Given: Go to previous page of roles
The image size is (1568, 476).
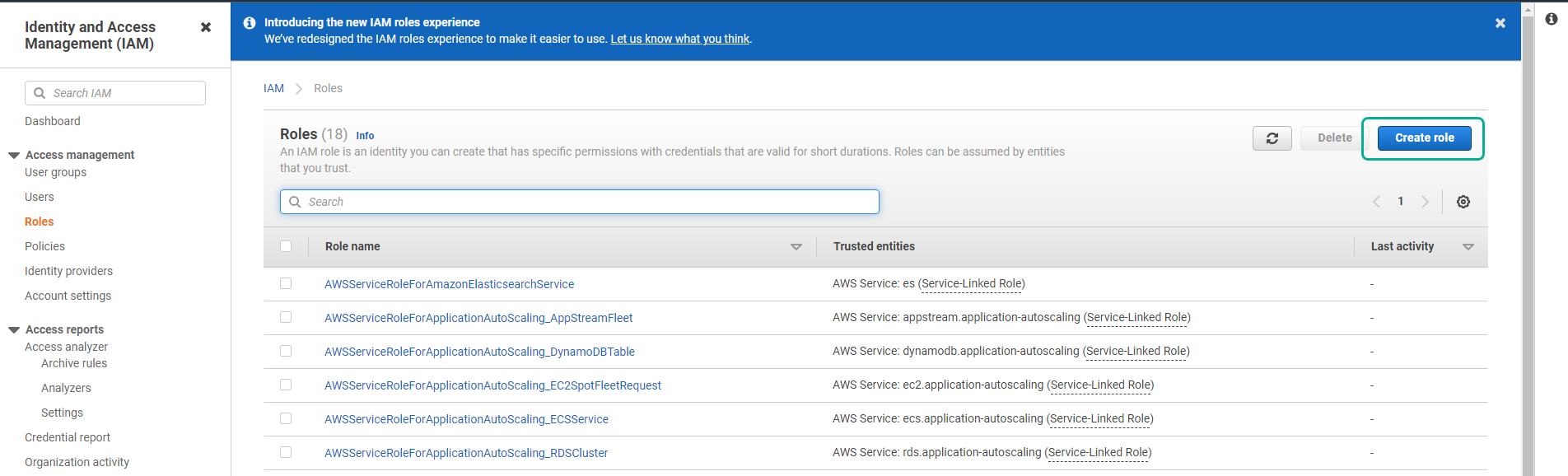Looking at the screenshot, I should pyautogui.click(x=1376, y=202).
